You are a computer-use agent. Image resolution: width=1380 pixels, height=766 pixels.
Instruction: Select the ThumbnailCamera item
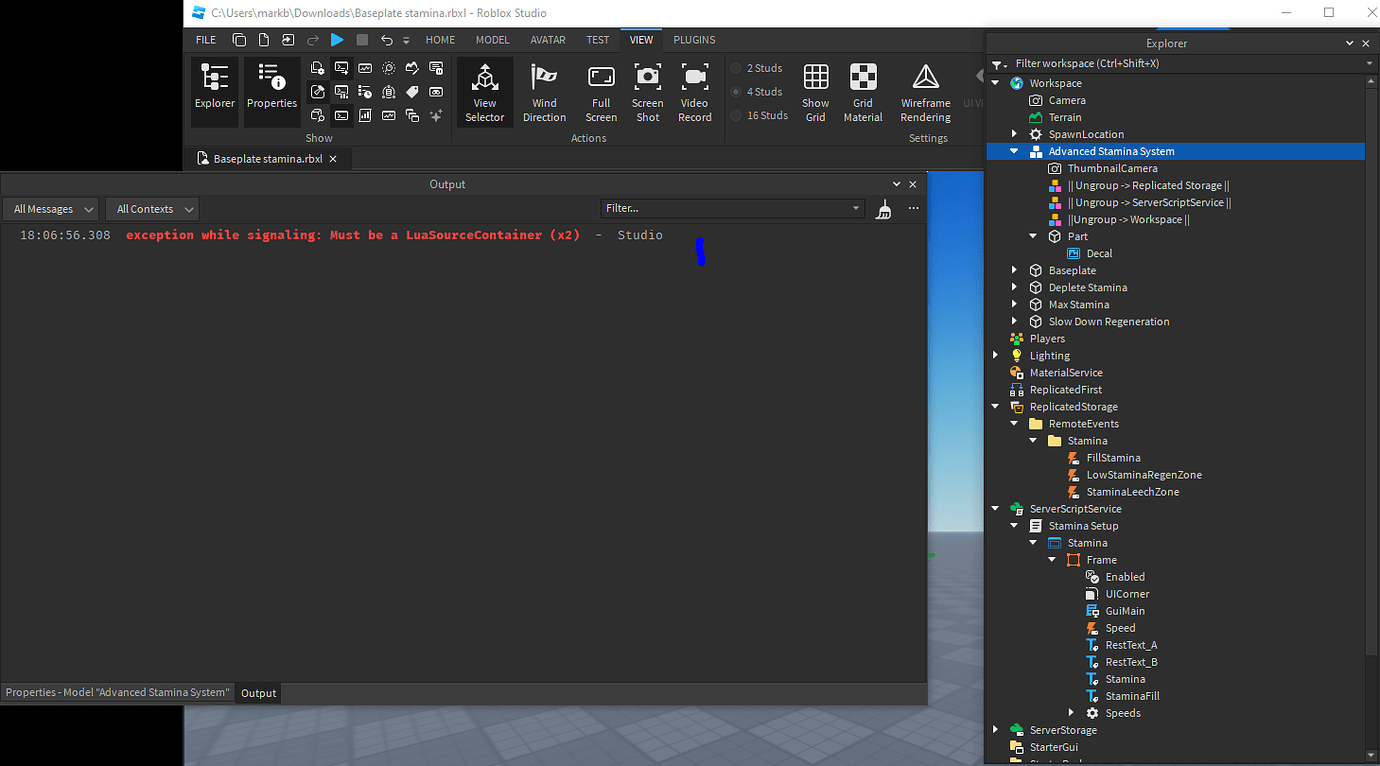click(x=1112, y=168)
